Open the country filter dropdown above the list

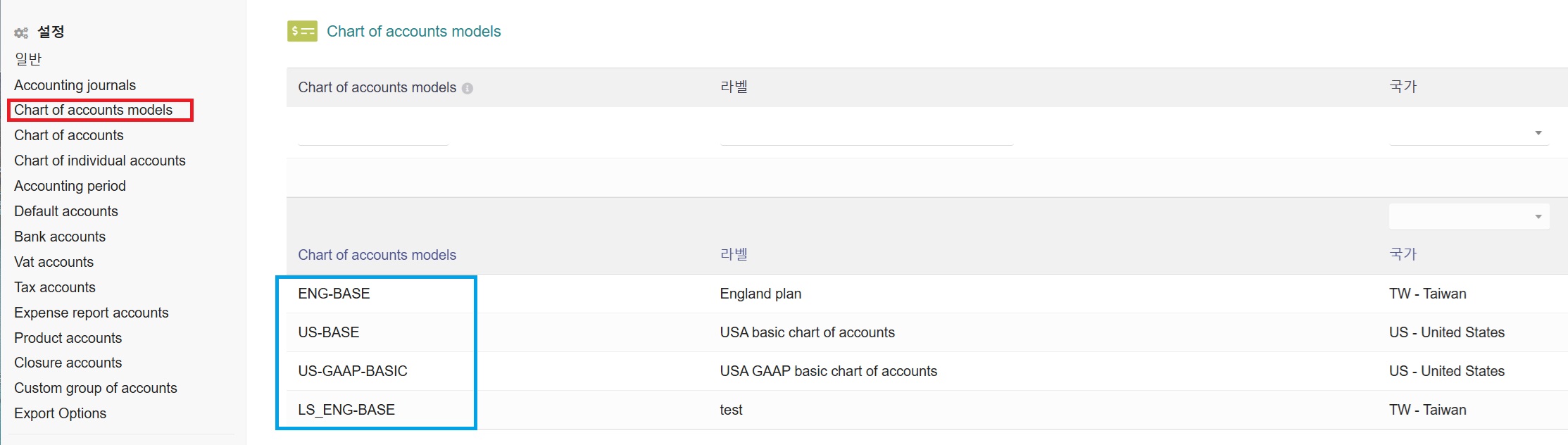tap(1468, 217)
